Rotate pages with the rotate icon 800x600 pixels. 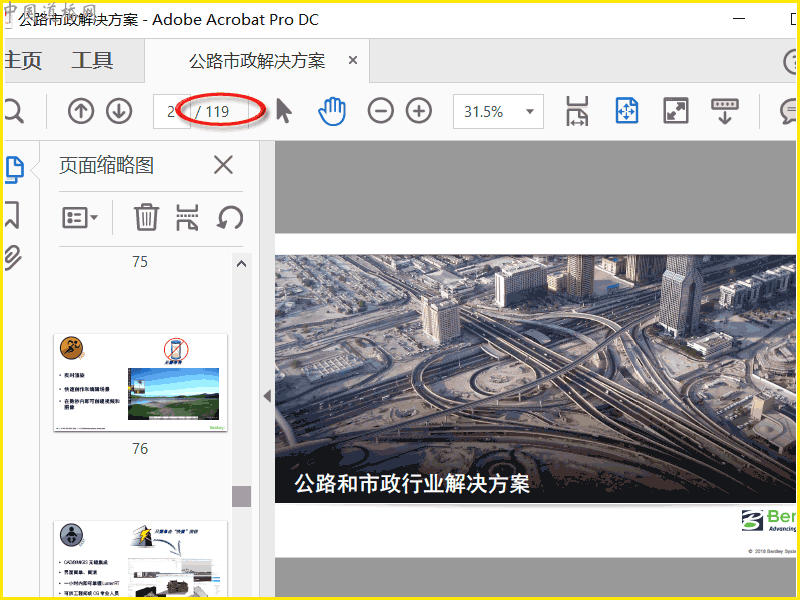230,218
